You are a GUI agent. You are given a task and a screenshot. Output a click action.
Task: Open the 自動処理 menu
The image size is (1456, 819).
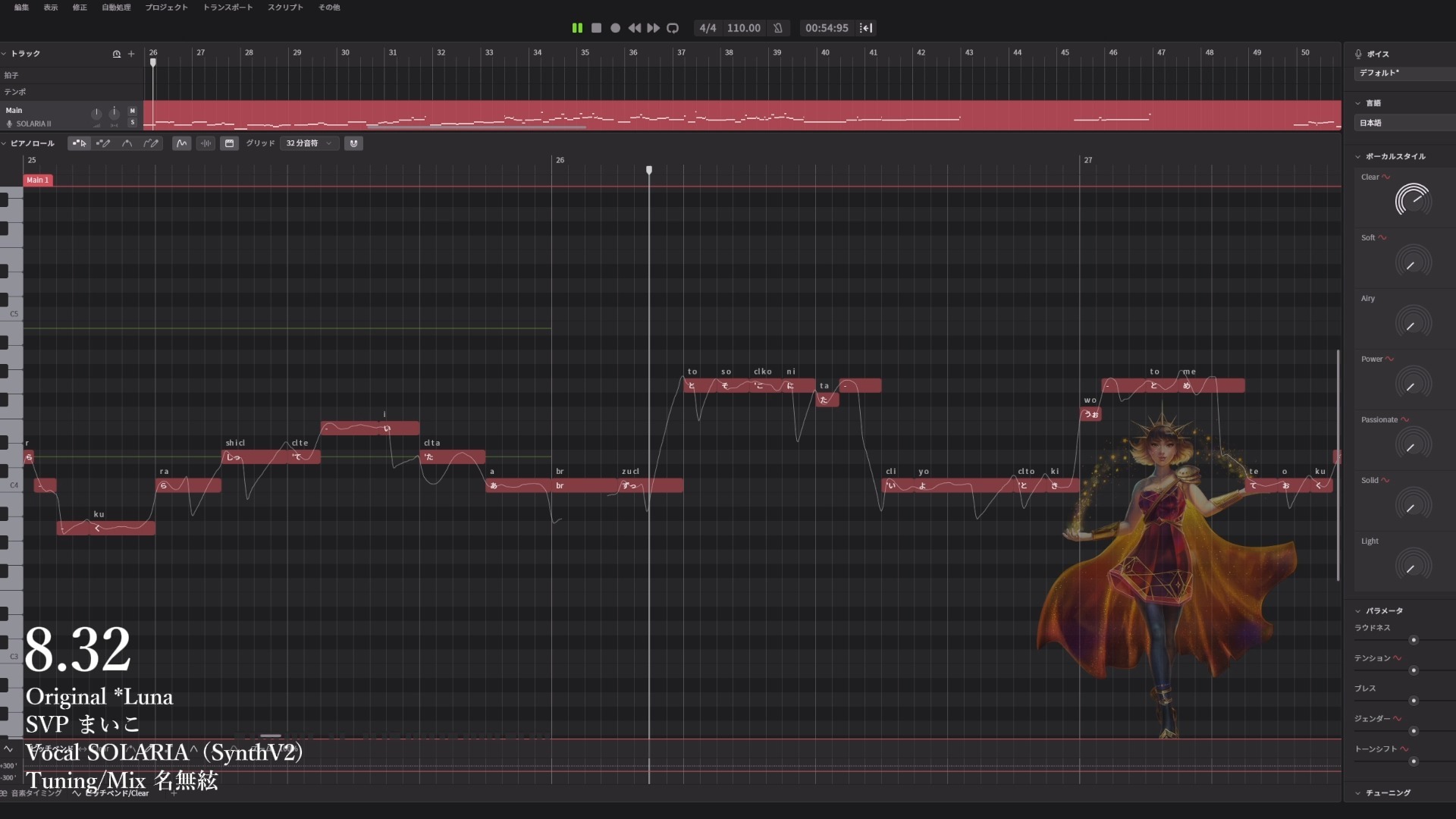pos(116,8)
